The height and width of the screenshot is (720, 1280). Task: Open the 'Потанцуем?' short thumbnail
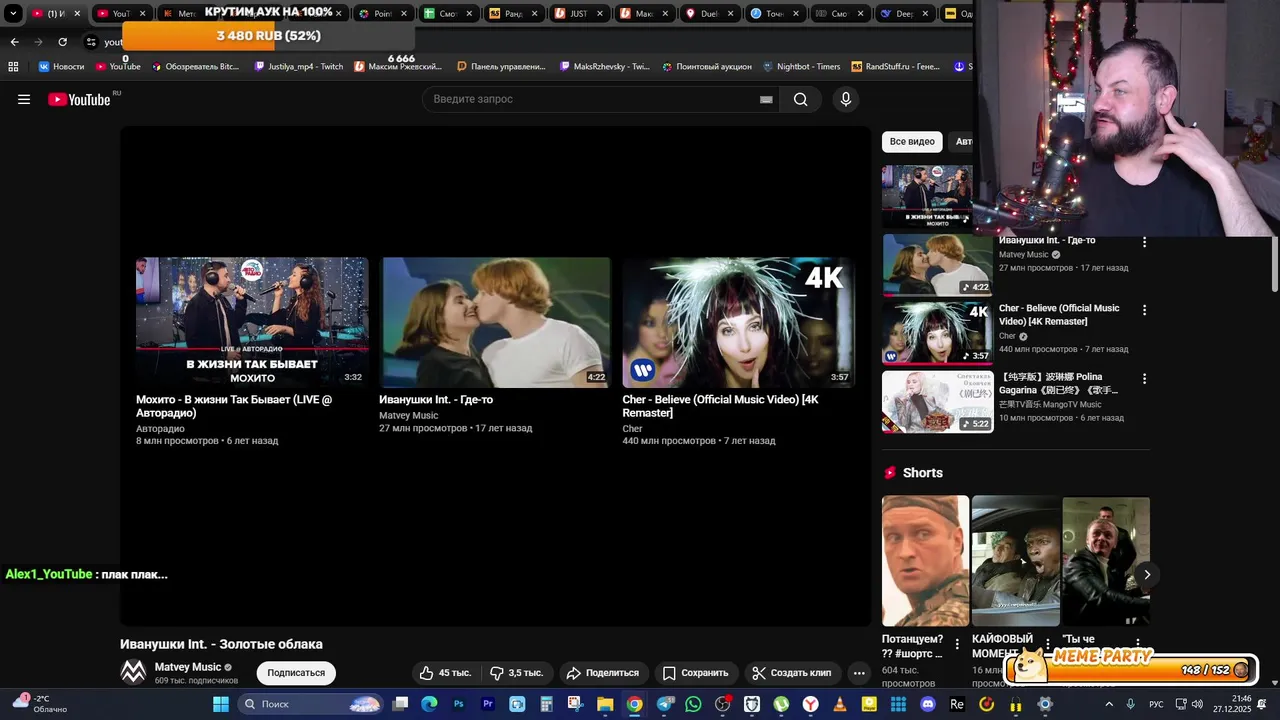pyautogui.click(x=925, y=560)
